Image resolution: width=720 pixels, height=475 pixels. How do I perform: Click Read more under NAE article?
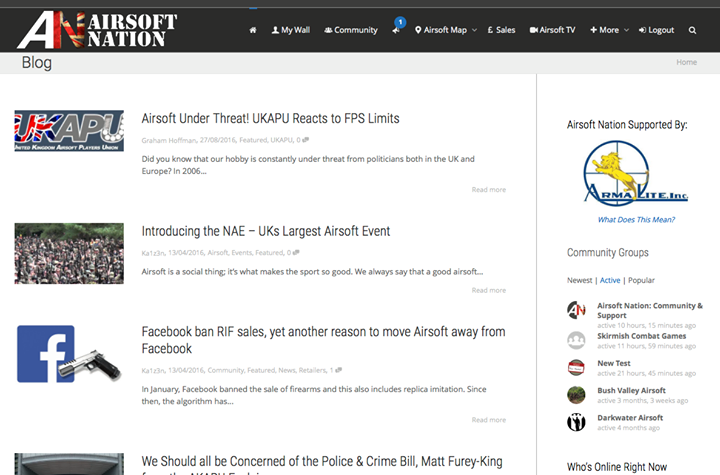(489, 290)
